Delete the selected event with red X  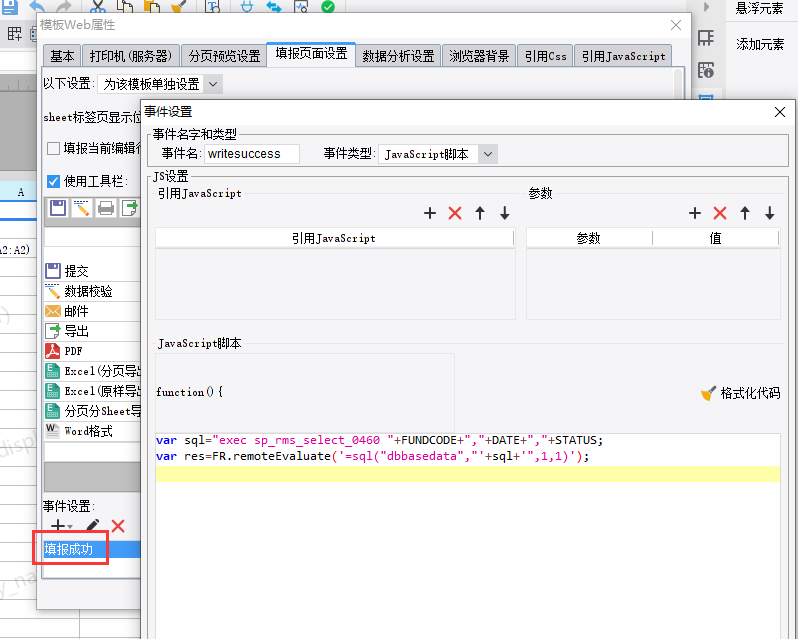click(x=118, y=526)
